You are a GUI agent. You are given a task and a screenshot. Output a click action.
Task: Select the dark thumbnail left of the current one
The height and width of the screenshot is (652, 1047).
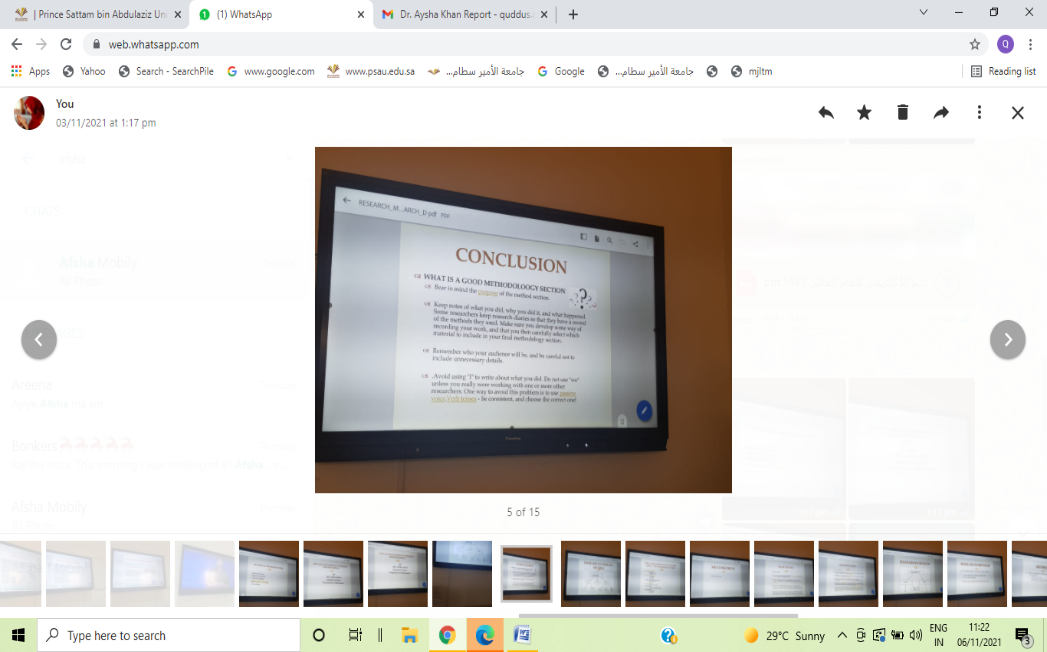coord(462,574)
